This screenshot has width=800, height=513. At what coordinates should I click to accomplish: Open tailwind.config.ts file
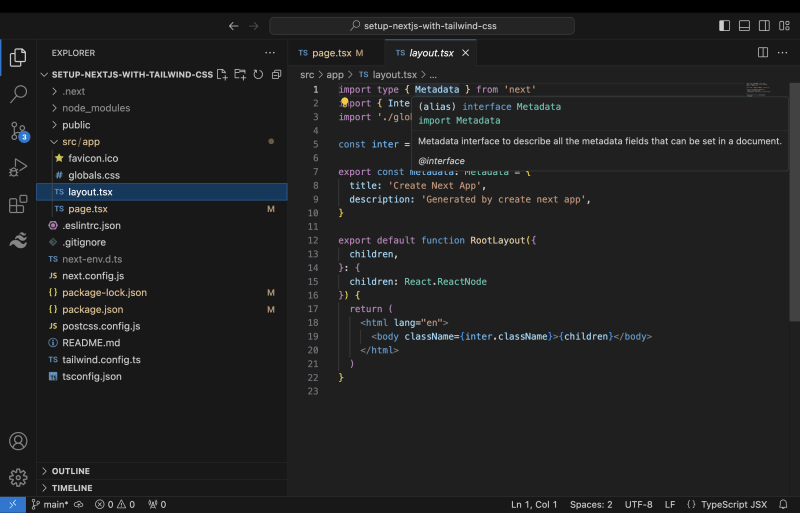(162, 360)
